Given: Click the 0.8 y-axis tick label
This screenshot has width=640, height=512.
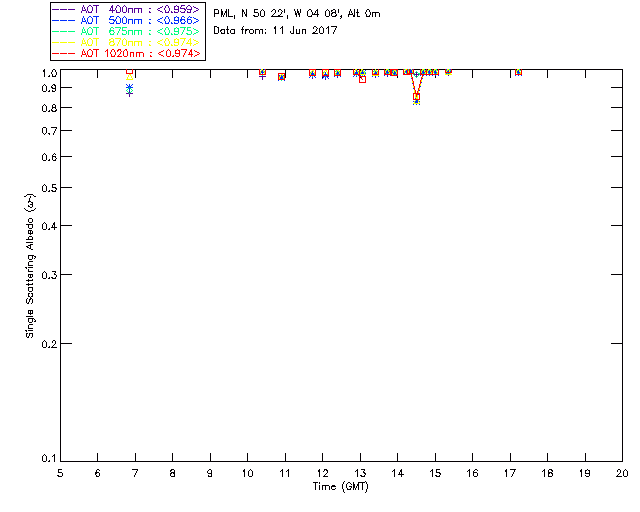Looking at the screenshot, I should pyautogui.click(x=49, y=109).
